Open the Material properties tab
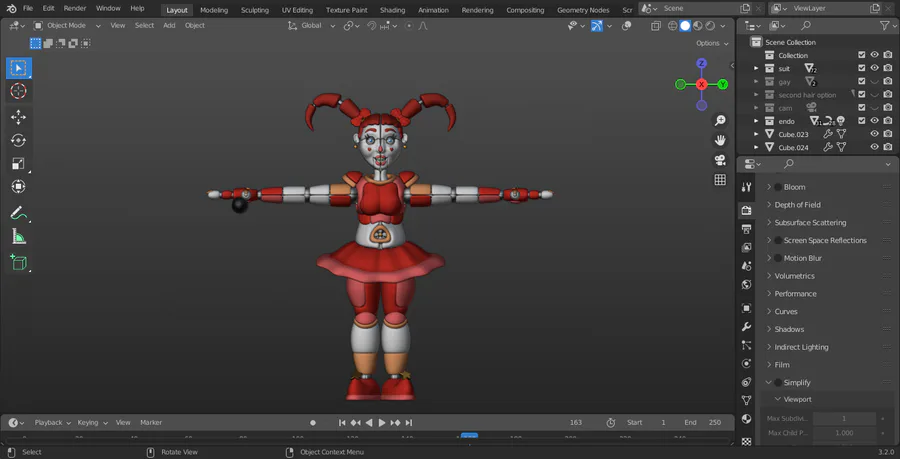 coord(746,419)
